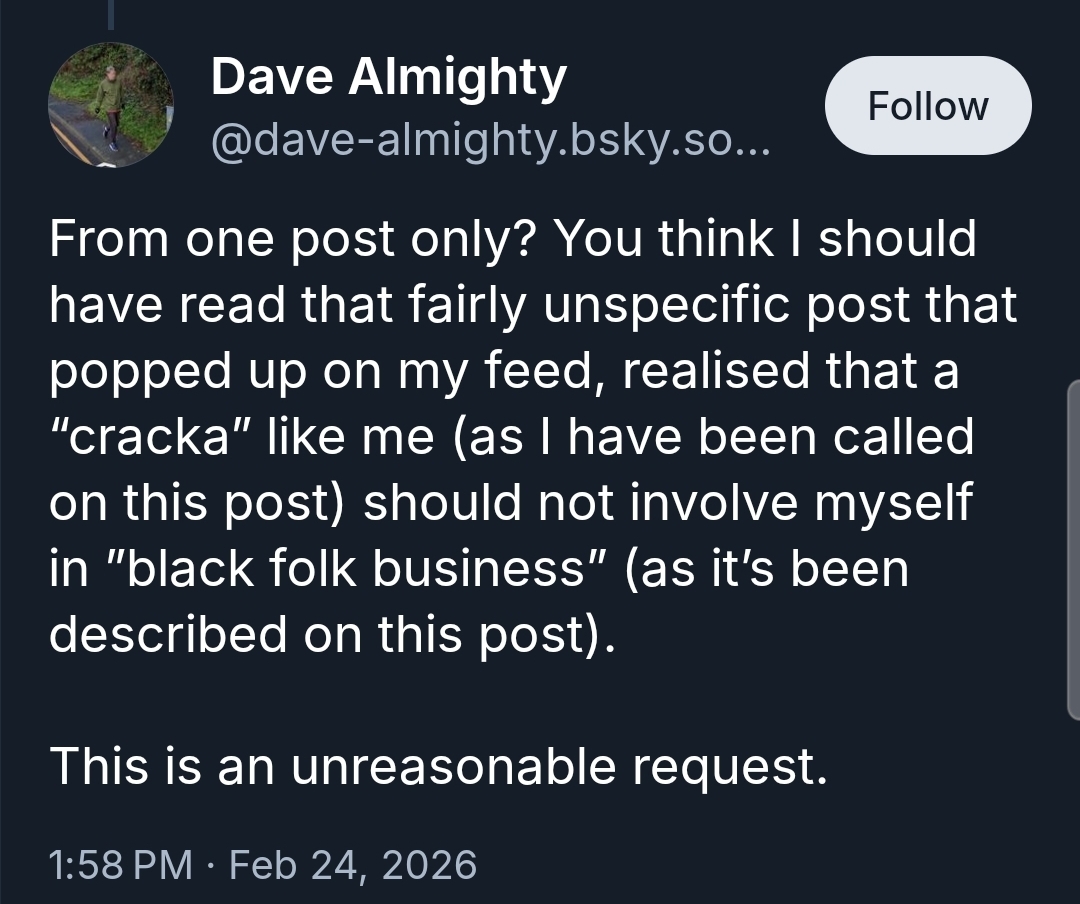Click the phrase "should not involve myself"

(667, 502)
